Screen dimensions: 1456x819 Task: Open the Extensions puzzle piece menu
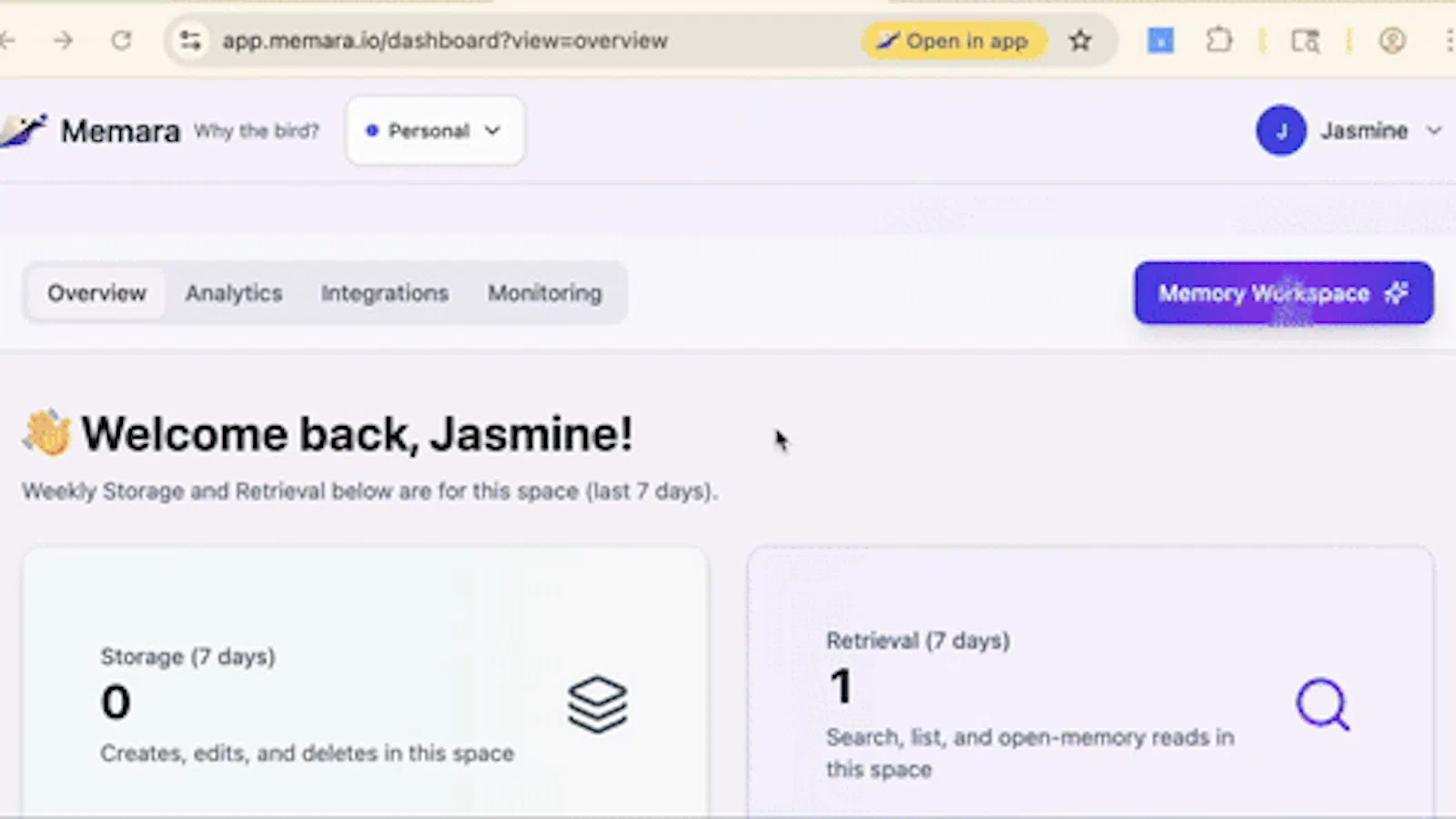1218,40
